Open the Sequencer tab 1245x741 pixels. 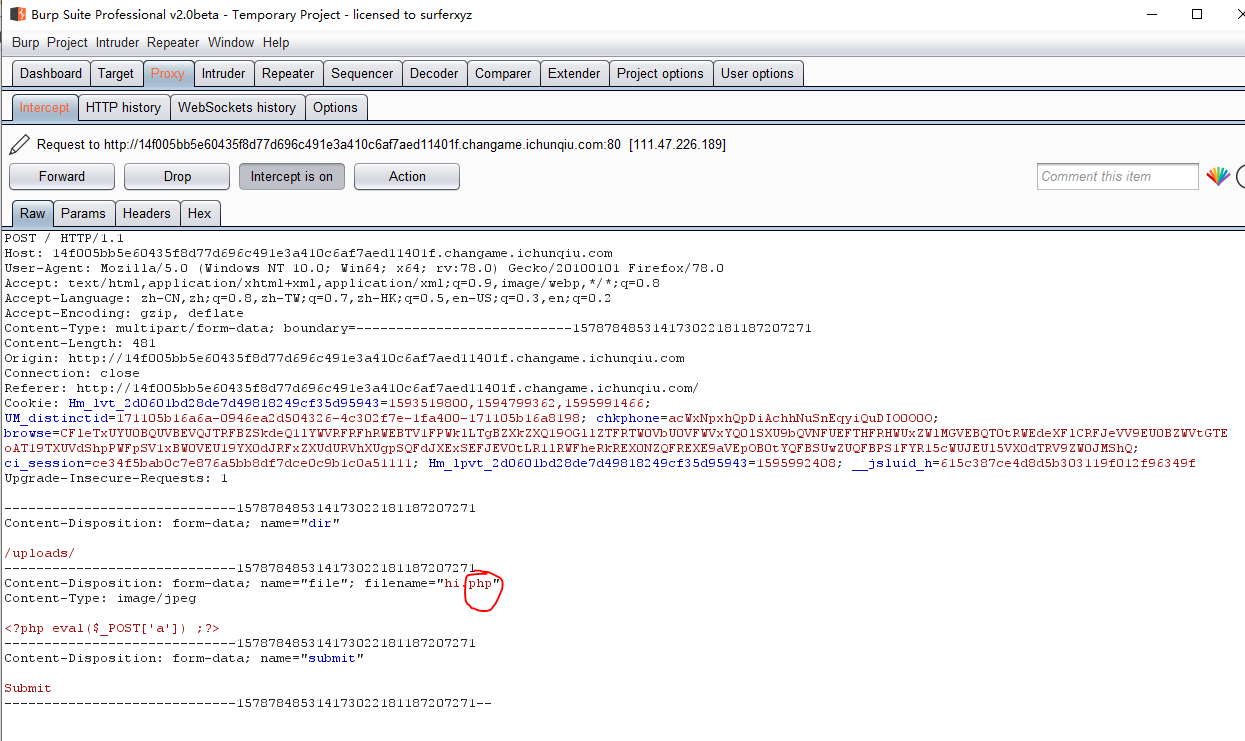coord(362,74)
